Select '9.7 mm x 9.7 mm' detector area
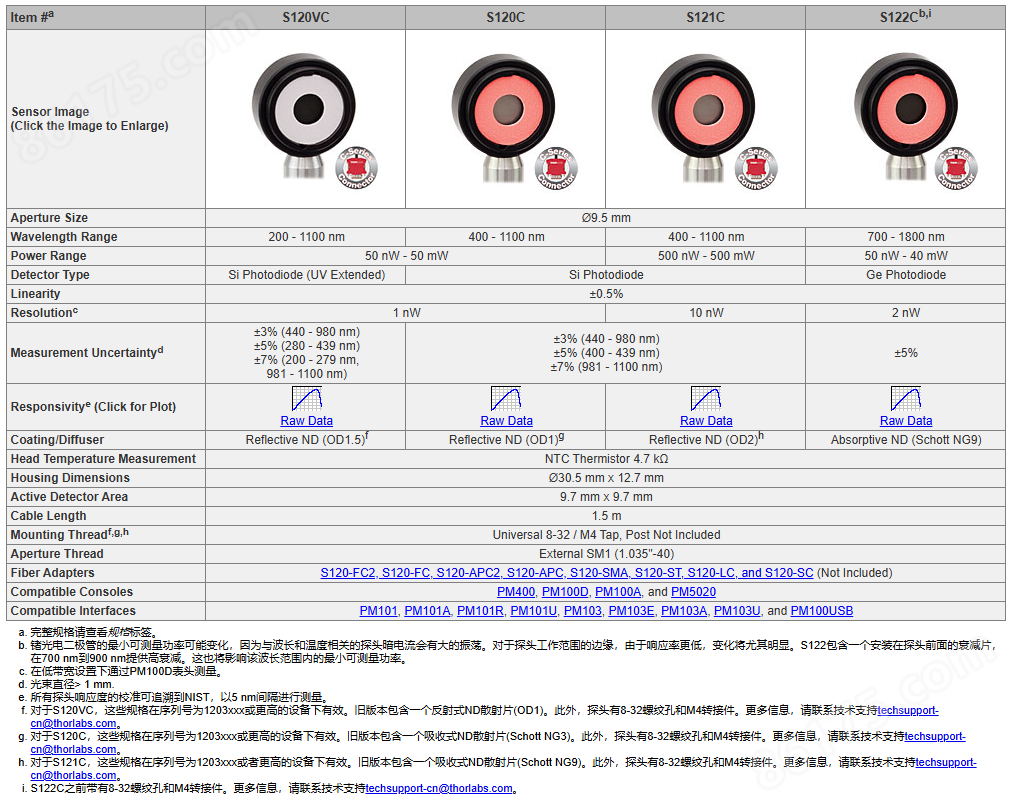The height and width of the screenshot is (801, 1010). [605, 497]
